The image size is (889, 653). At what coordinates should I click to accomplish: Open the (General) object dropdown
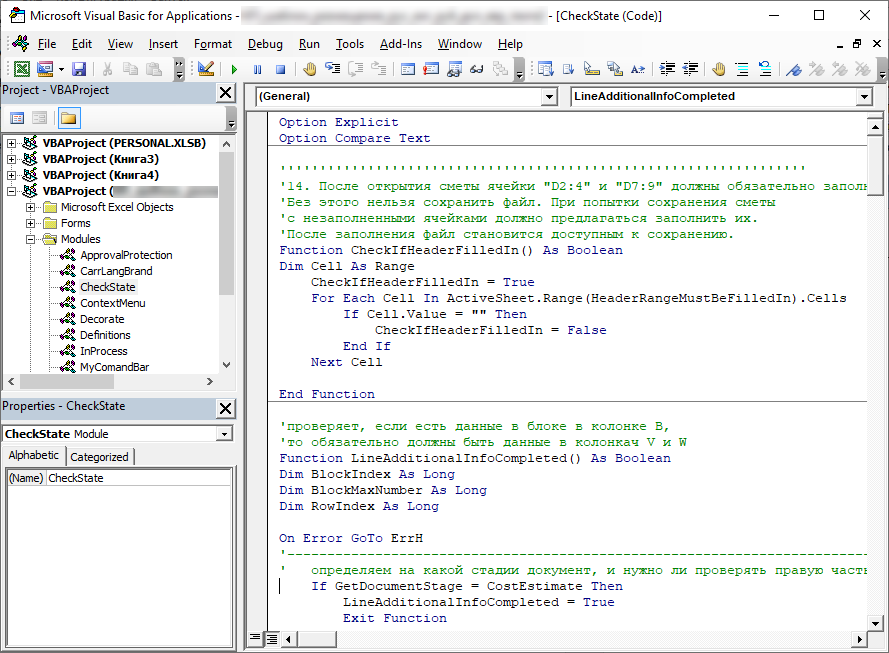point(549,97)
